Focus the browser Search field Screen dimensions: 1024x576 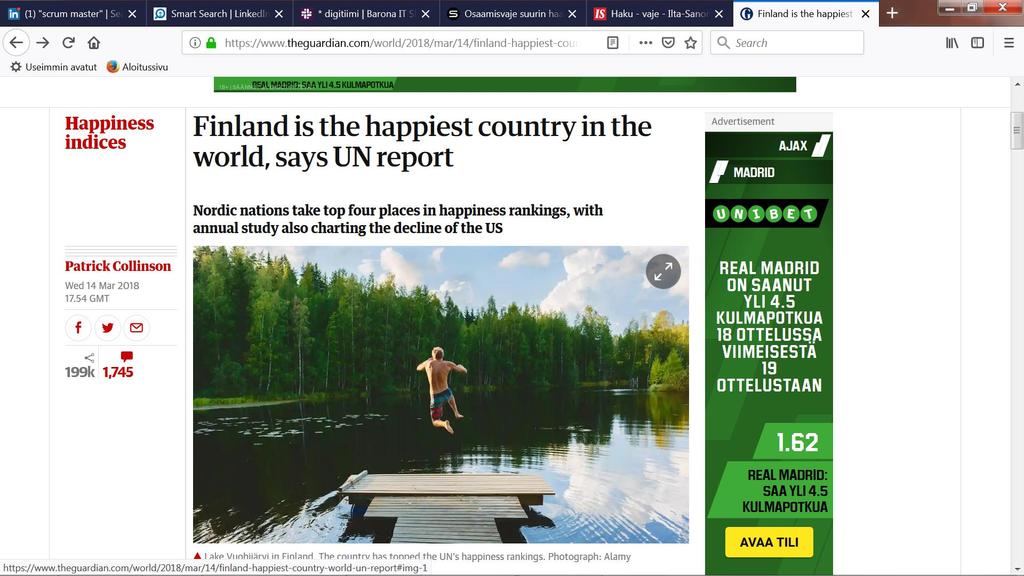[787, 42]
